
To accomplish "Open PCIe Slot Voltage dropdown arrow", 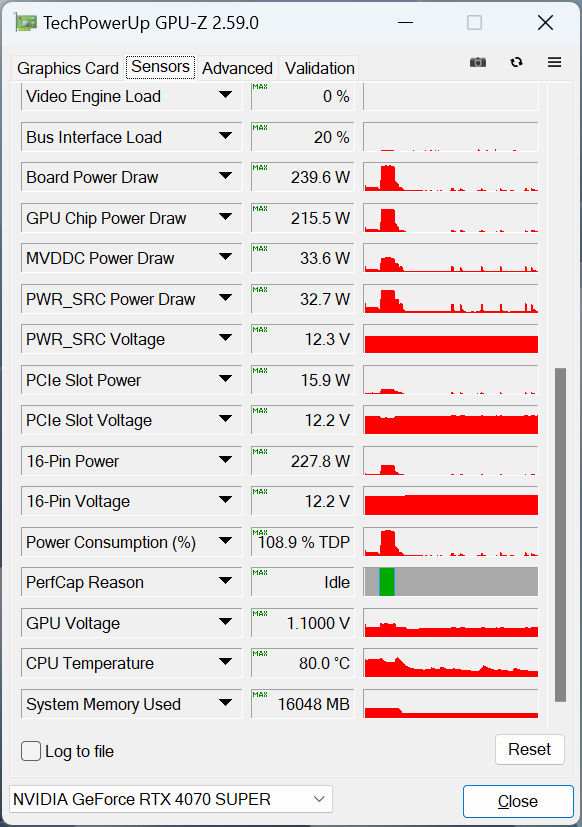I will [225, 419].
